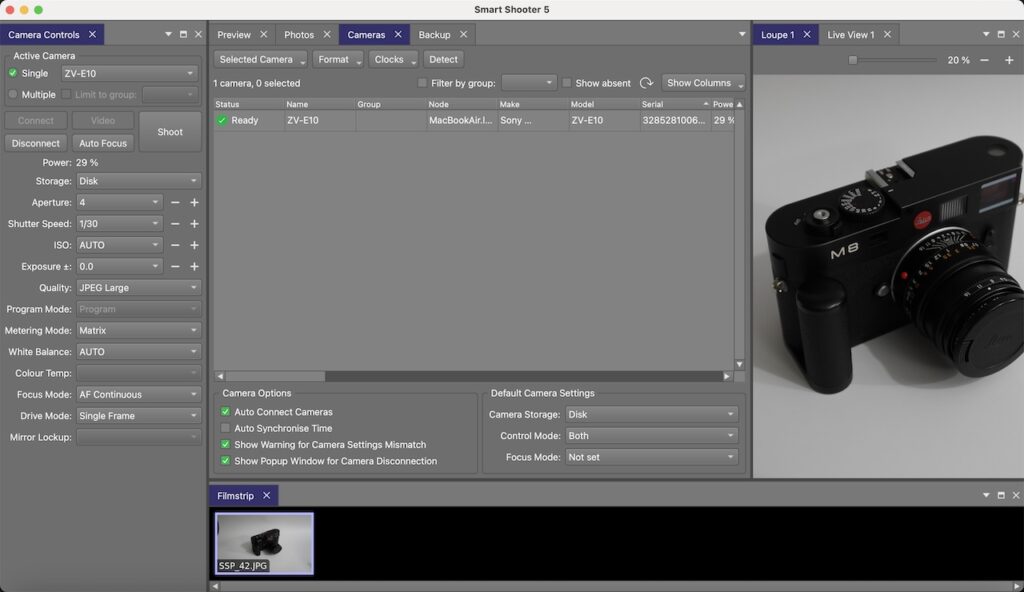Select the Loupe 1 tab
Viewport: 1024px width, 592px height.
point(777,35)
